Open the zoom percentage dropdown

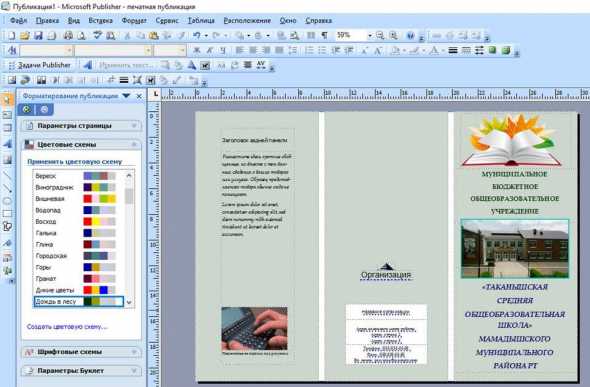(x=370, y=36)
